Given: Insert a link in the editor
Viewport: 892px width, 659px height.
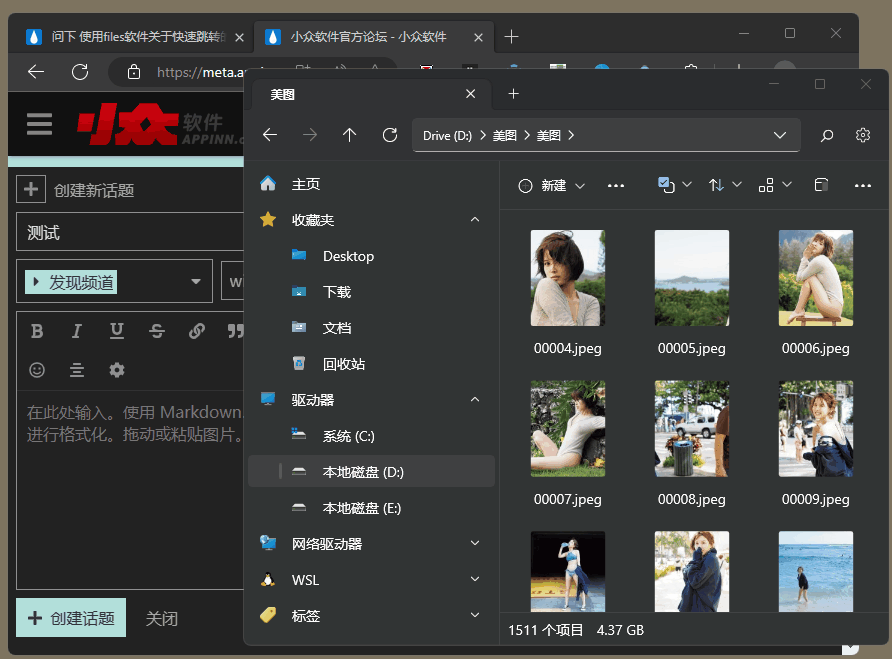Looking at the screenshot, I should coord(197,331).
